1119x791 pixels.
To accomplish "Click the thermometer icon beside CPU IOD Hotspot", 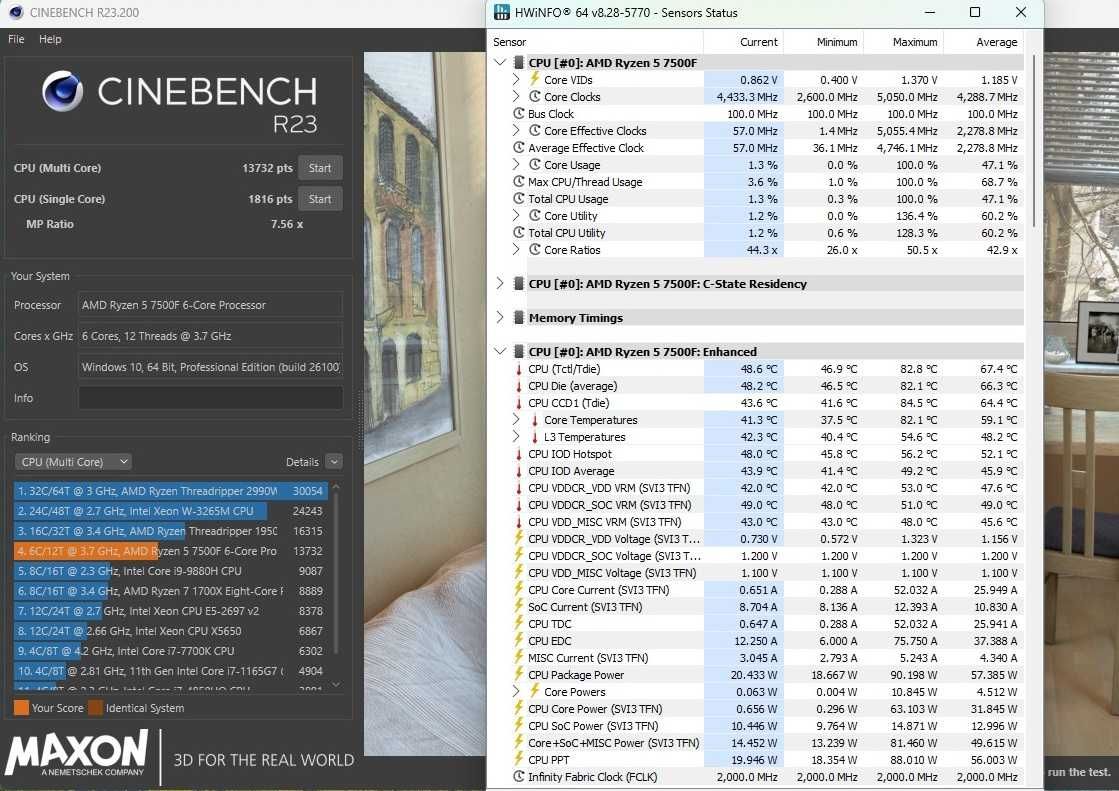I will point(519,454).
